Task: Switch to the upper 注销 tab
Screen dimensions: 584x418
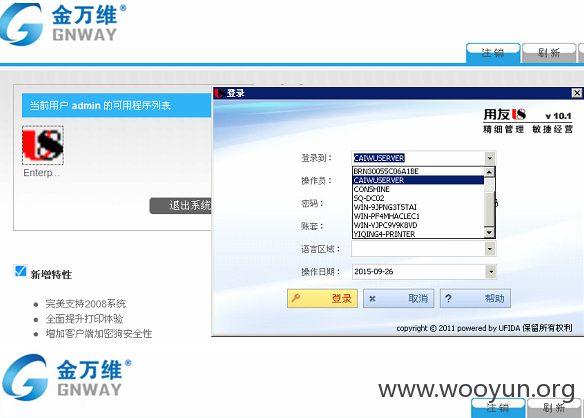Action: [x=493, y=53]
